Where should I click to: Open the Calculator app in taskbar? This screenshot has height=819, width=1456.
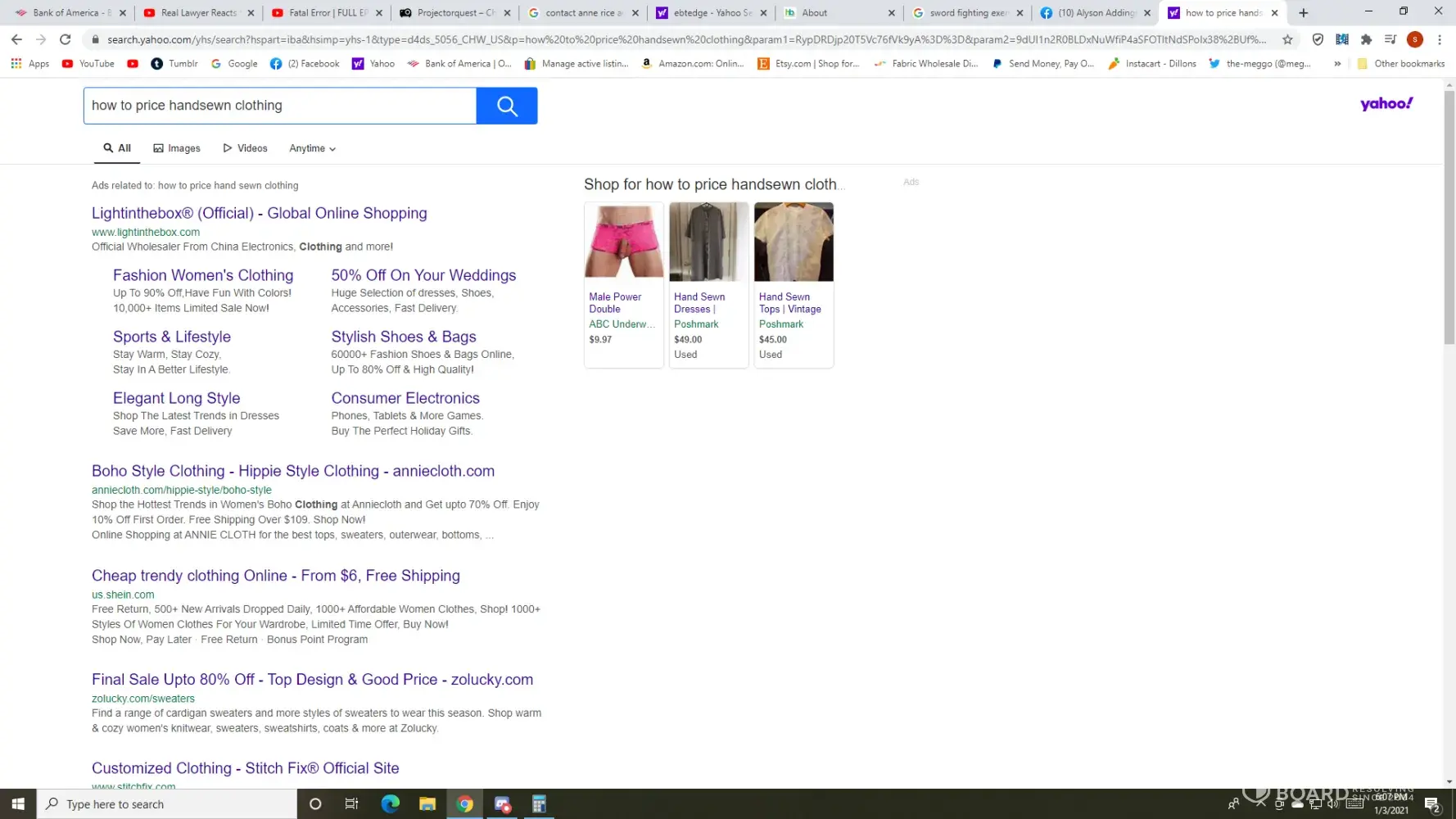tap(539, 804)
